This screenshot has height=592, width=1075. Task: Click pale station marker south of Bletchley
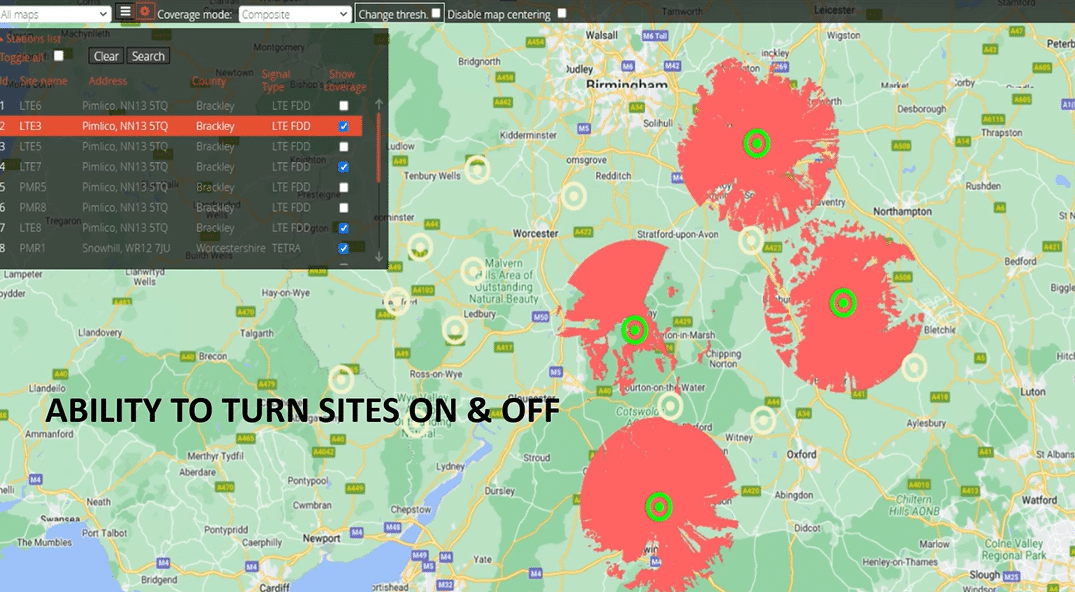point(914,368)
